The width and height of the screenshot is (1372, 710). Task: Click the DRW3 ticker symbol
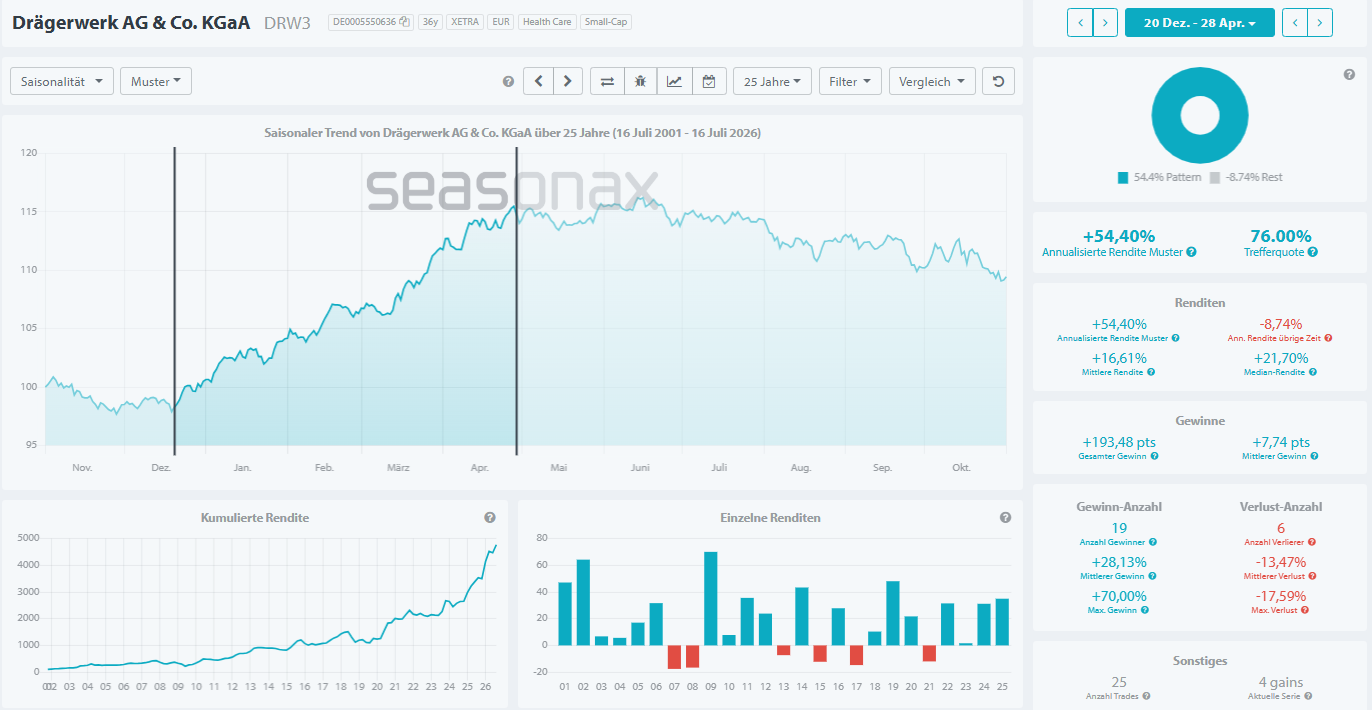point(288,22)
